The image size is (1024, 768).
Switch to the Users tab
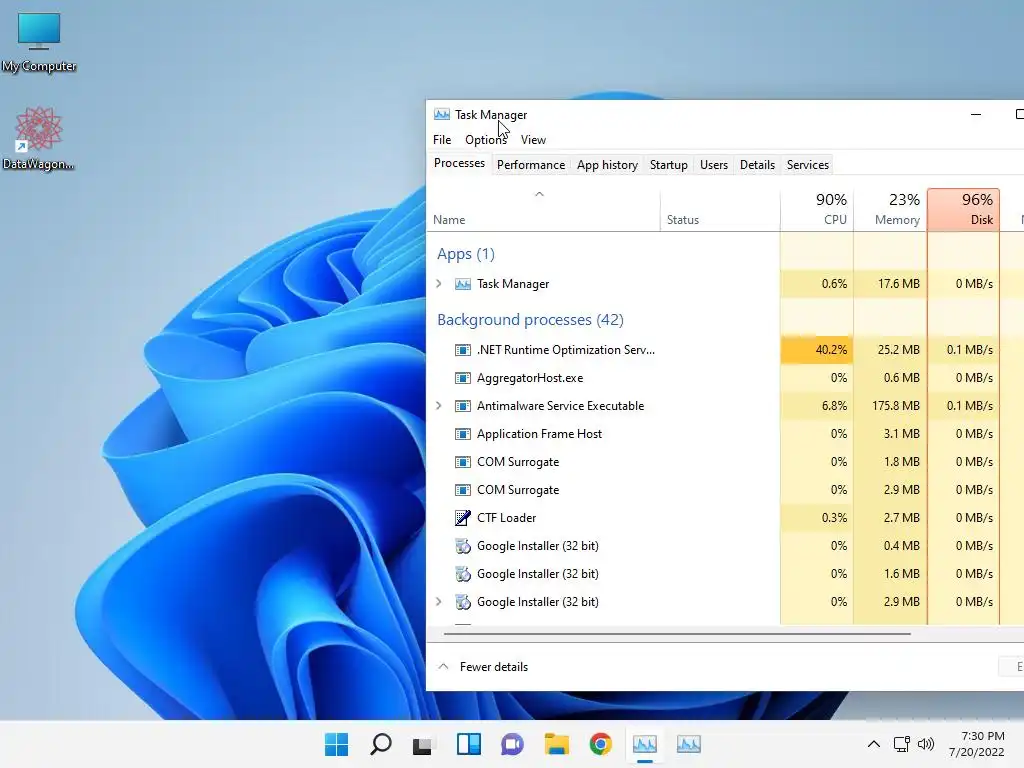[714, 165]
